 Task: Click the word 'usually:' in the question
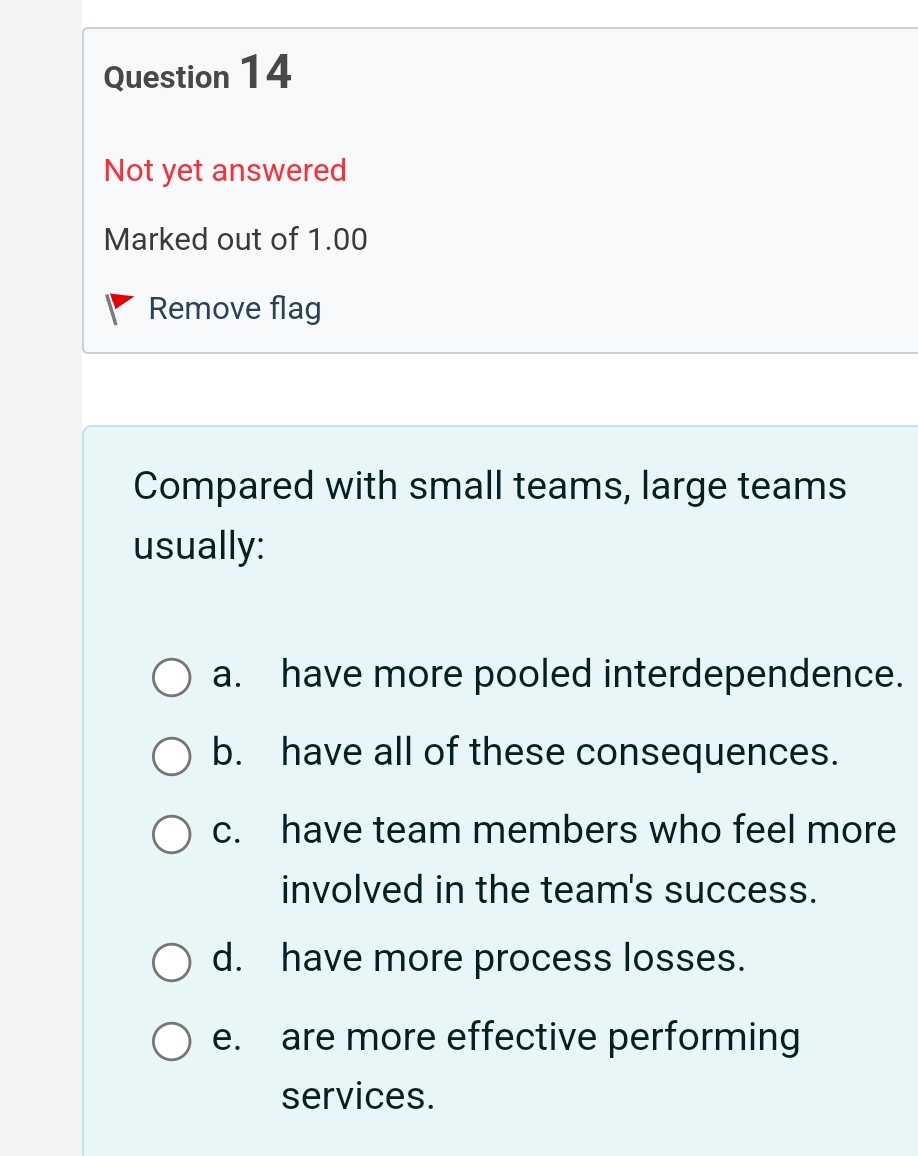click(x=199, y=546)
